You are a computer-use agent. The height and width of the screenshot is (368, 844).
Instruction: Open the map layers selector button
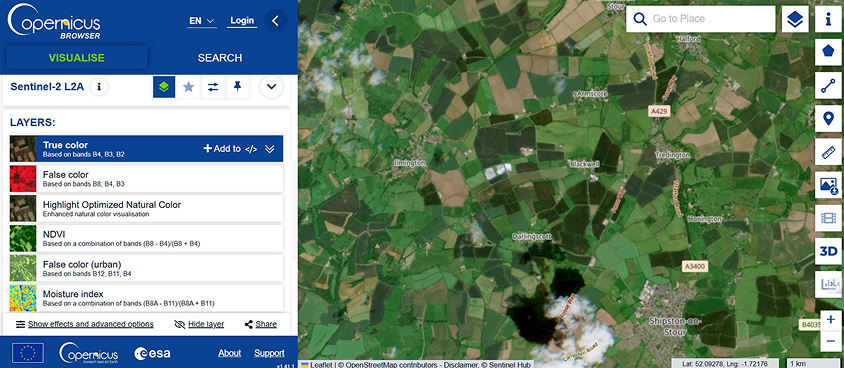coord(795,19)
